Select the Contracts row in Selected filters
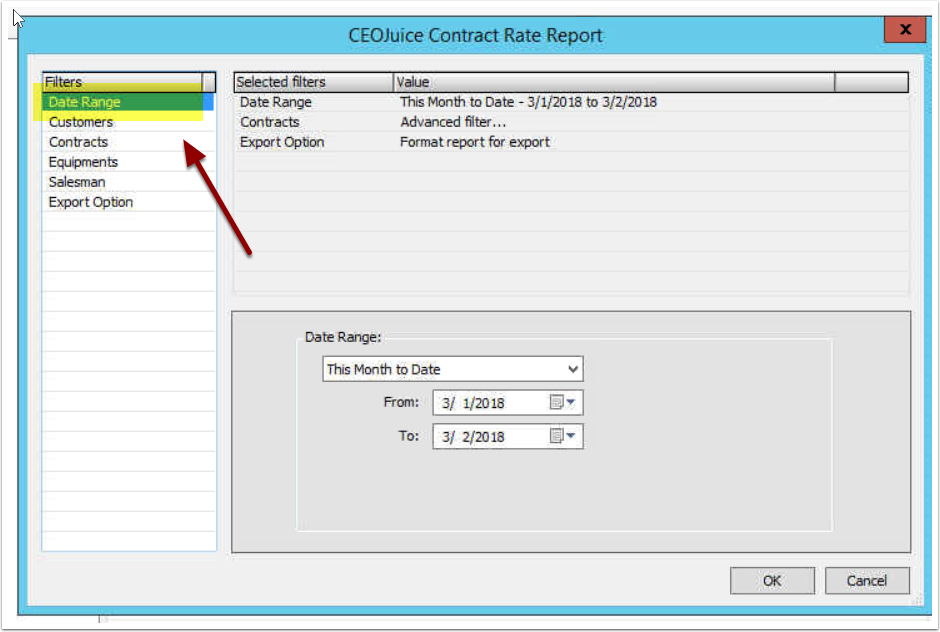The height and width of the screenshot is (632, 940). pos(571,122)
